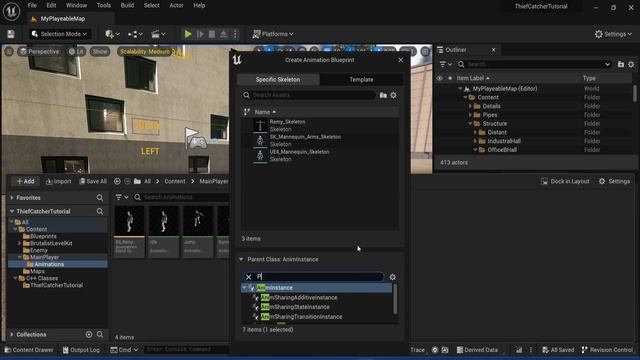Expand the Details folder in Outliner
Image resolution: width=640 pixels, height=360 pixels.
[470, 106]
